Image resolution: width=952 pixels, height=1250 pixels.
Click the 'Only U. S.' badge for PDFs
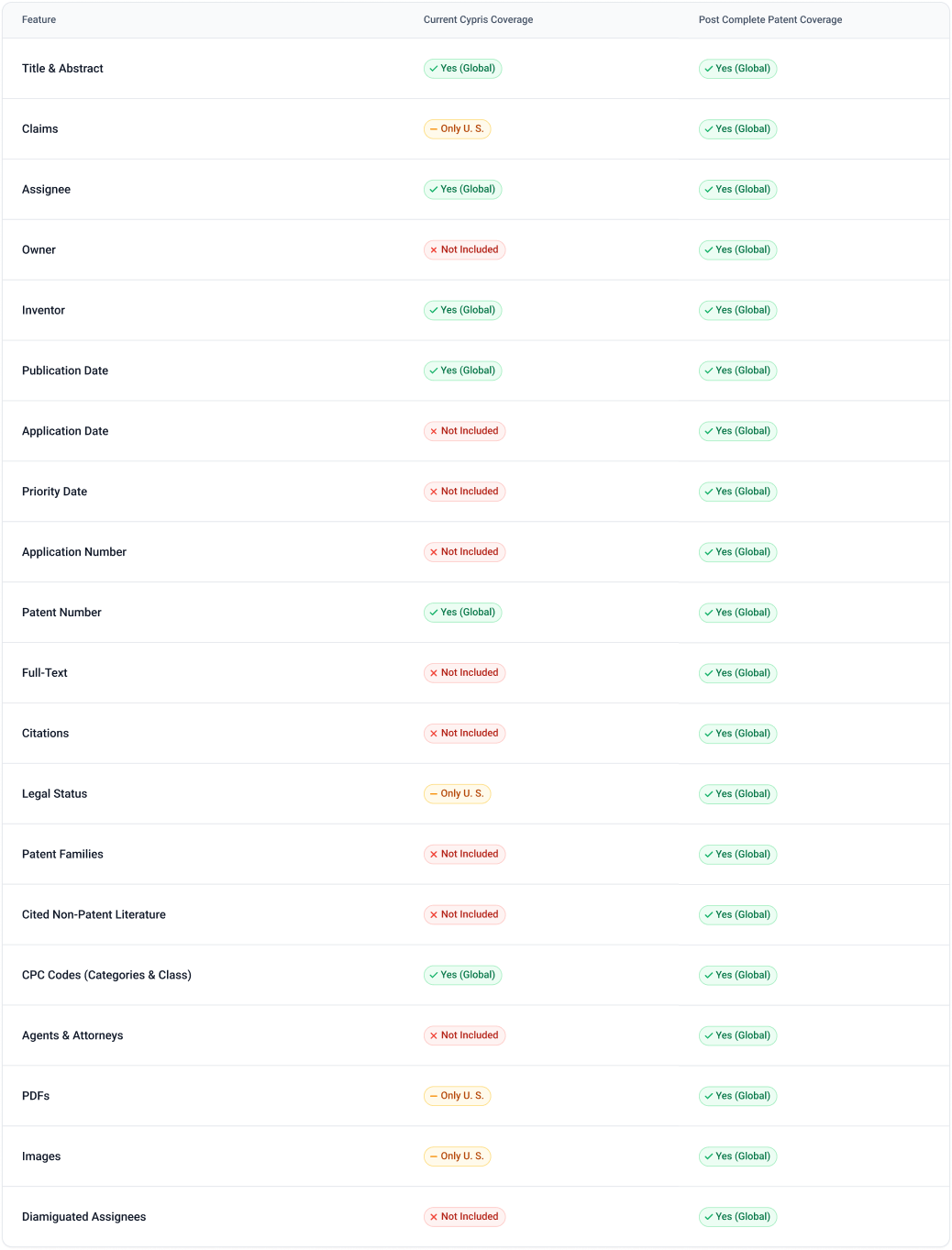[457, 1096]
